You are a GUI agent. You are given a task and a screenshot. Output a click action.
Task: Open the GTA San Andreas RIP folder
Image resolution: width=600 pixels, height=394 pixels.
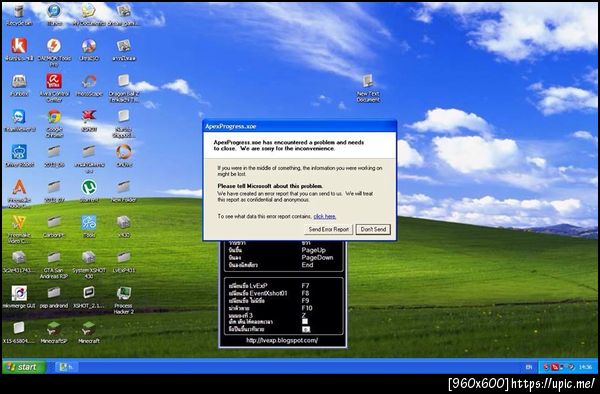(x=54, y=264)
